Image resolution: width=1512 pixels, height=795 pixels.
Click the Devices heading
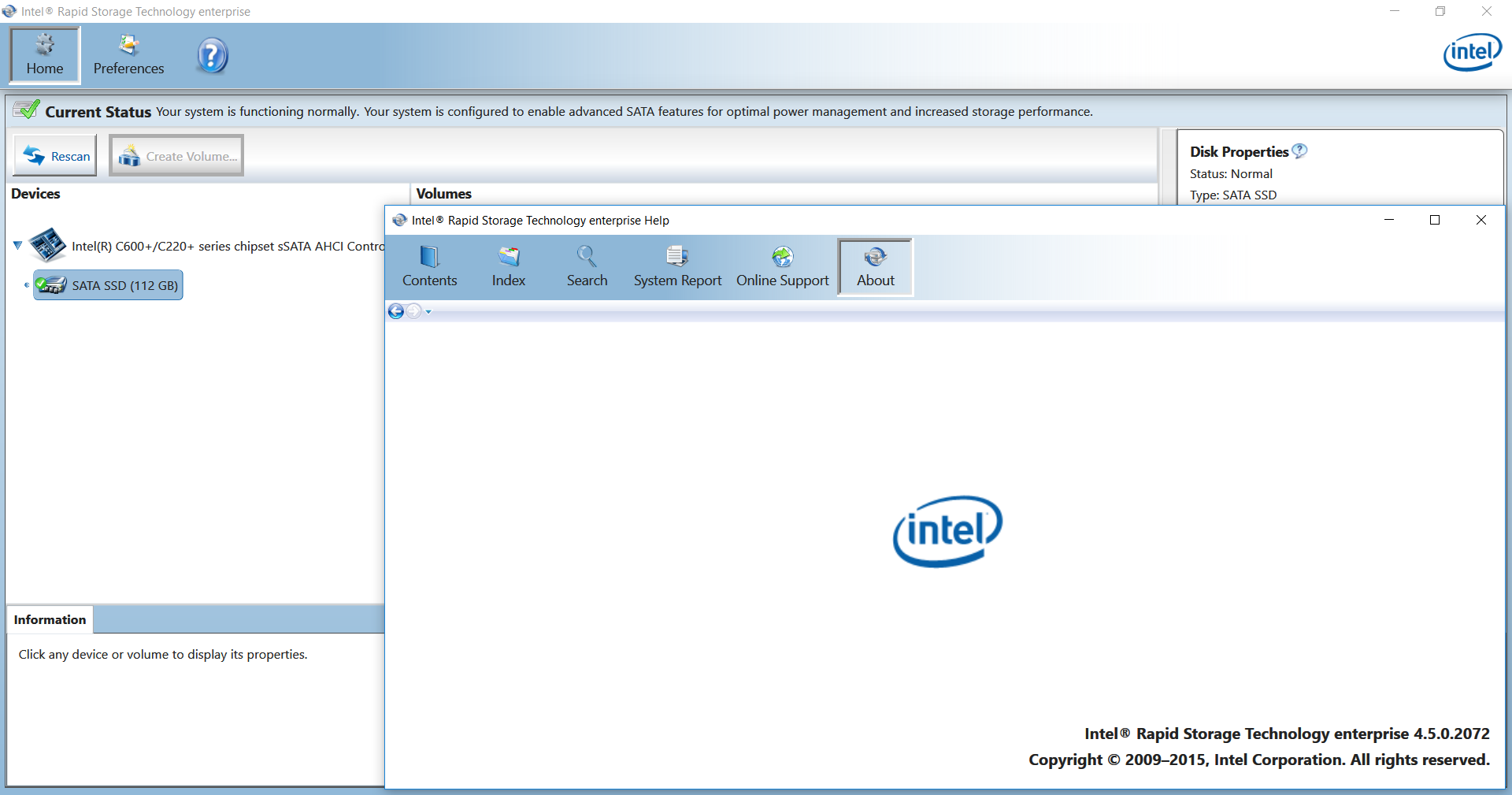click(35, 193)
